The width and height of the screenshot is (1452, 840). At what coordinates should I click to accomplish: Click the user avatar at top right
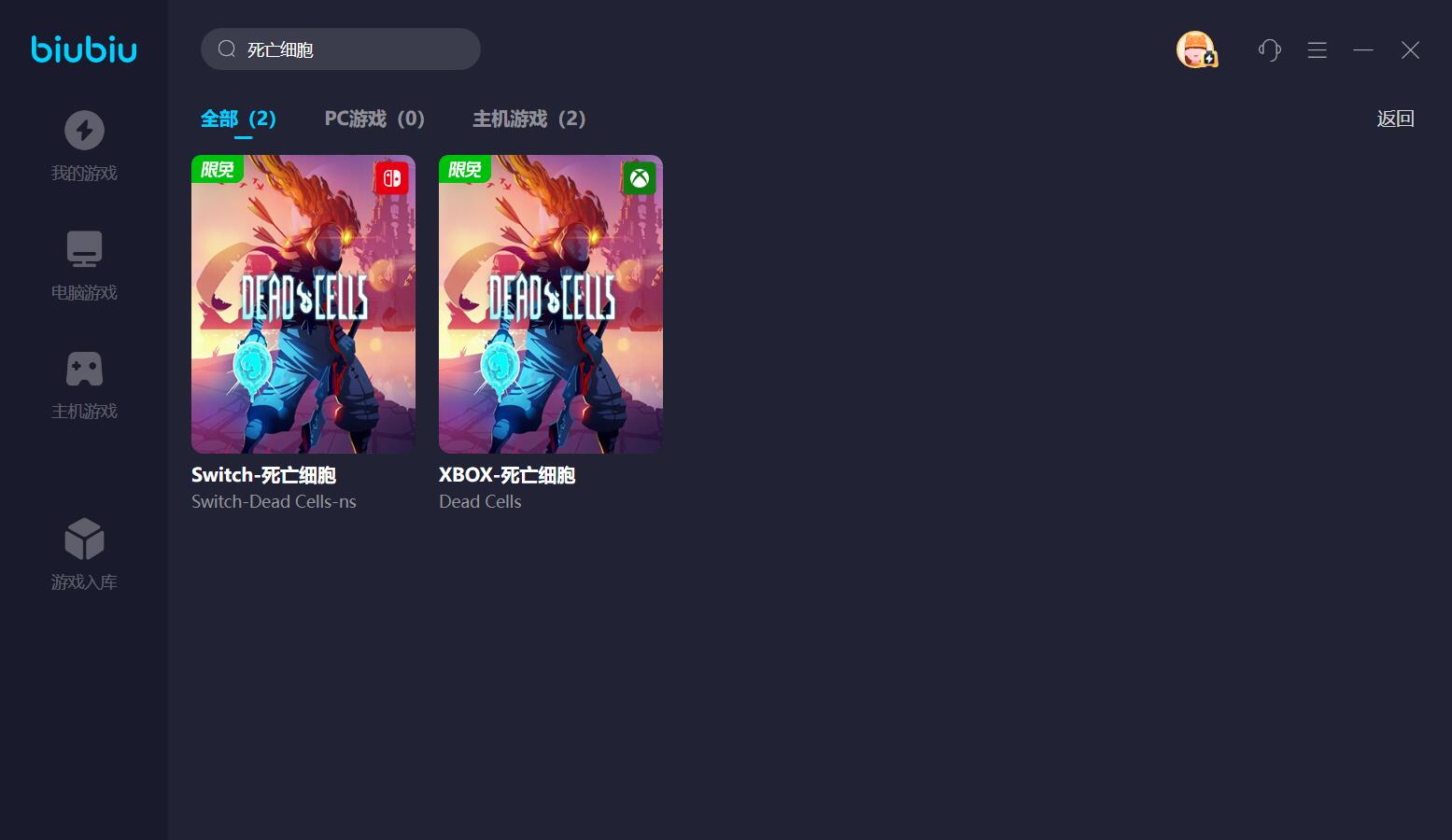coord(1196,49)
